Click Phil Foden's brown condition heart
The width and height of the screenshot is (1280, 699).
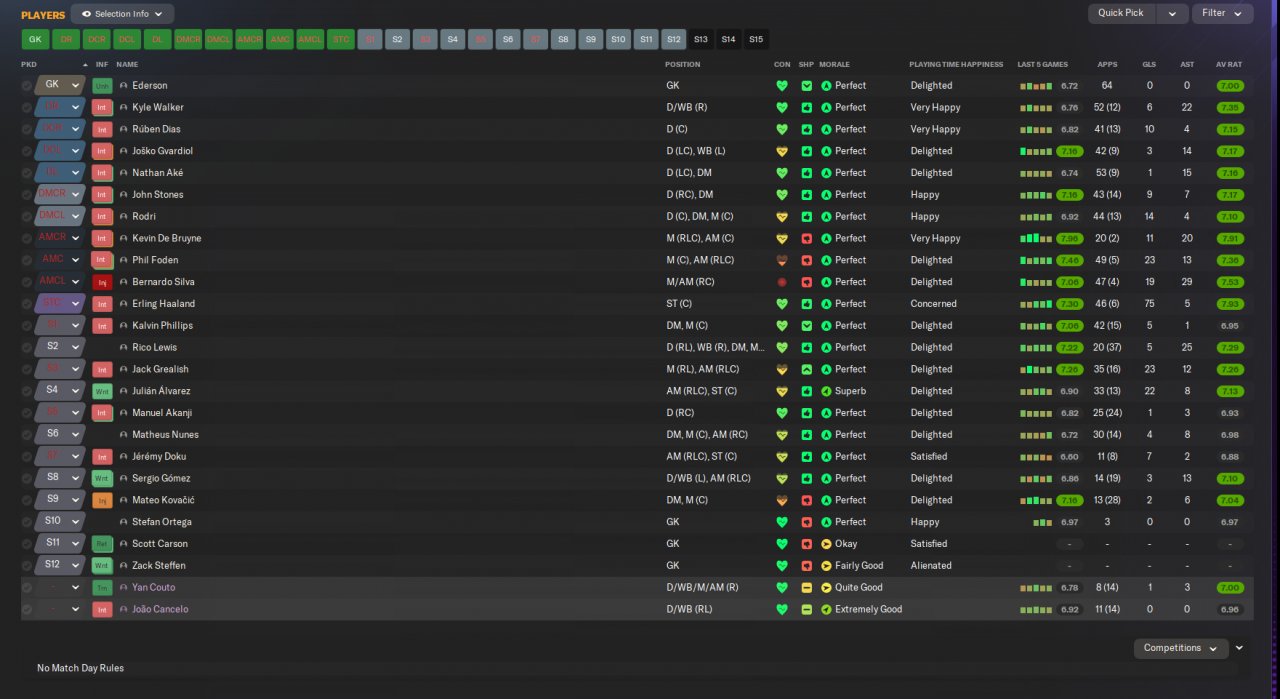782,260
